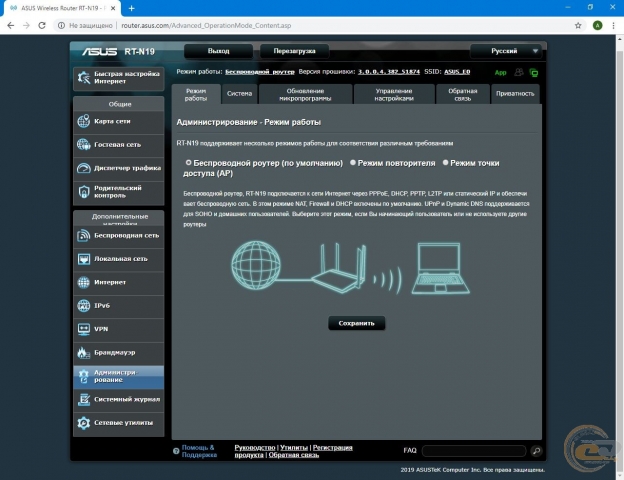The image size is (624, 480).
Task: Open the Русский language dropdown
Action: tap(506, 51)
